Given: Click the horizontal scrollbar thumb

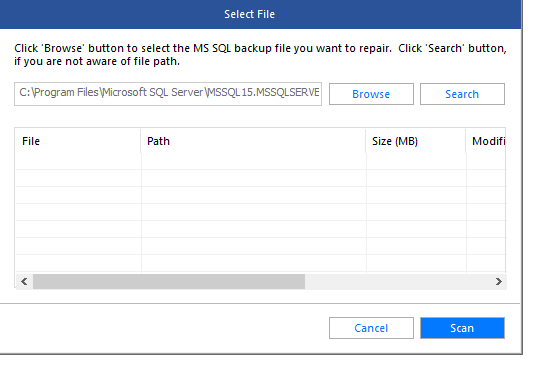Looking at the screenshot, I should [169, 281].
